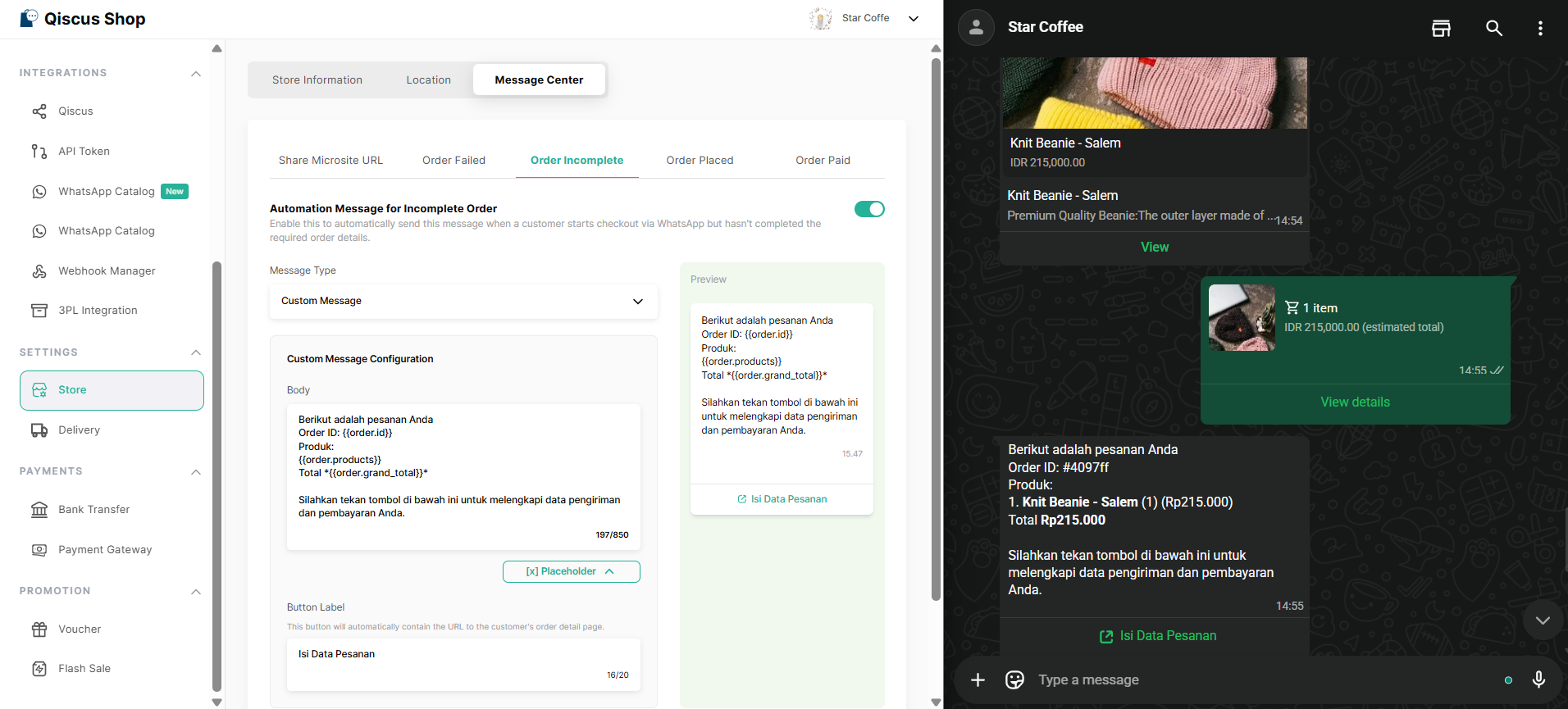Select the Order Incomplete tab
Image resolution: width=1568 pixels, height=709 pixels.
tap(577, 161)
